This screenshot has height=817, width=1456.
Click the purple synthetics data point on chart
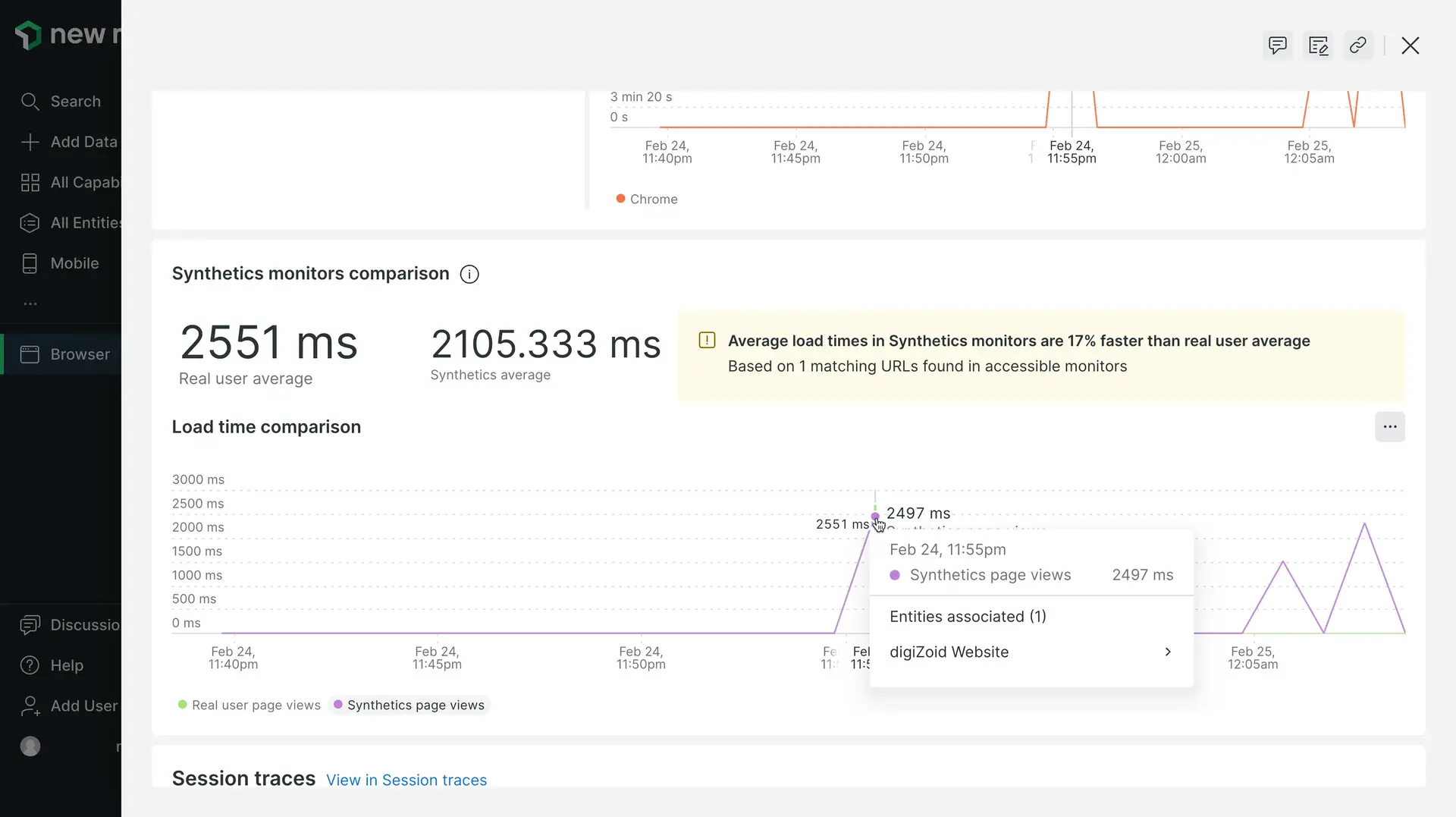(x=875, y=516)
